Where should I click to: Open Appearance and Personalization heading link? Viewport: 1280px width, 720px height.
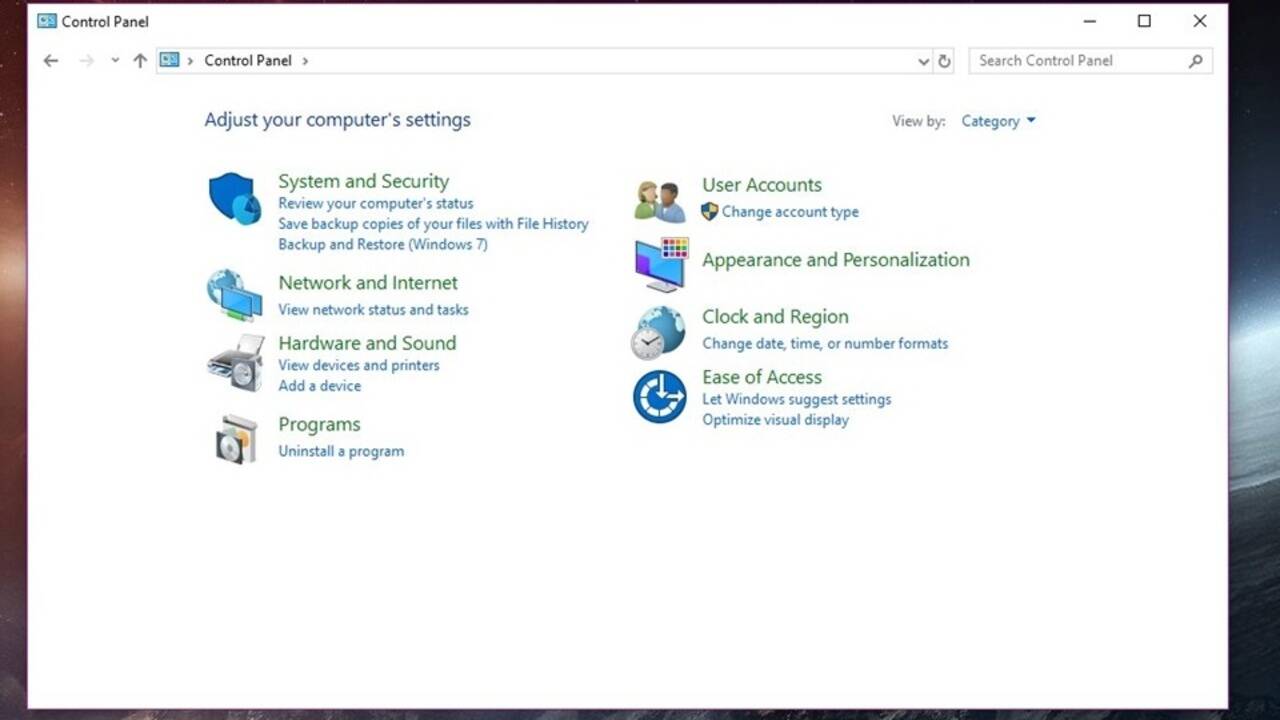coord(836,260)
